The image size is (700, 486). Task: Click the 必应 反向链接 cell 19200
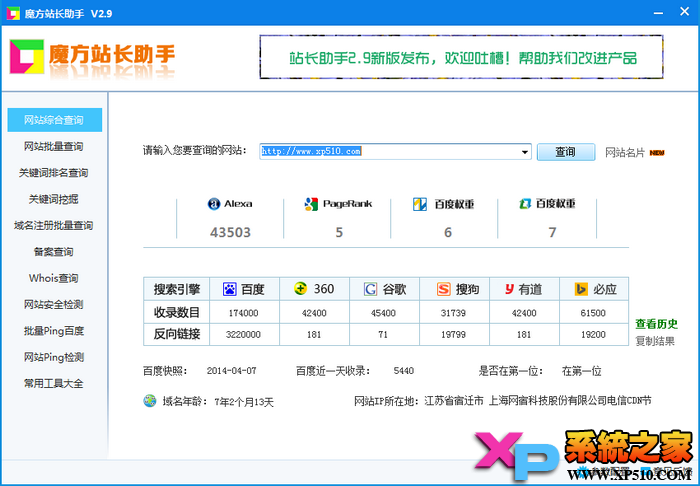593,334
